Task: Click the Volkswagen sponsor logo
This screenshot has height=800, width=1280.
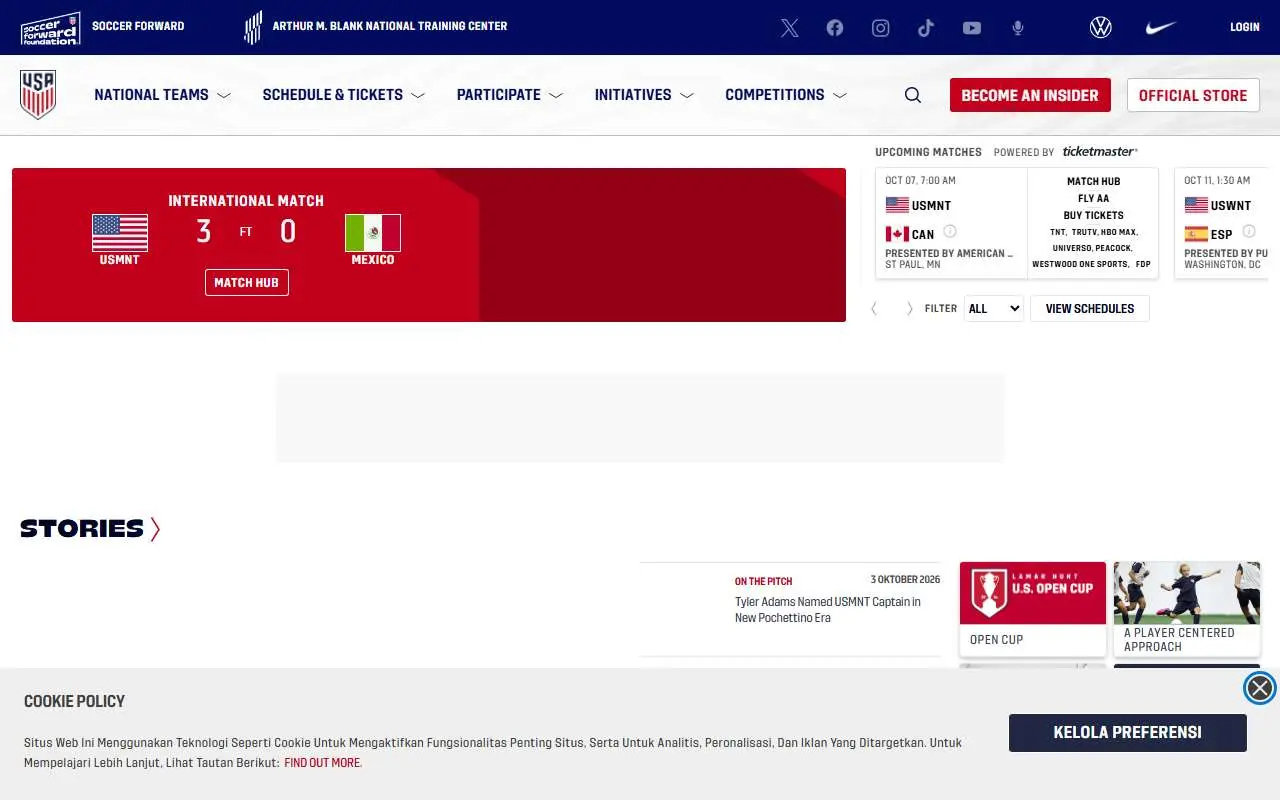Action: point(1101,27)
